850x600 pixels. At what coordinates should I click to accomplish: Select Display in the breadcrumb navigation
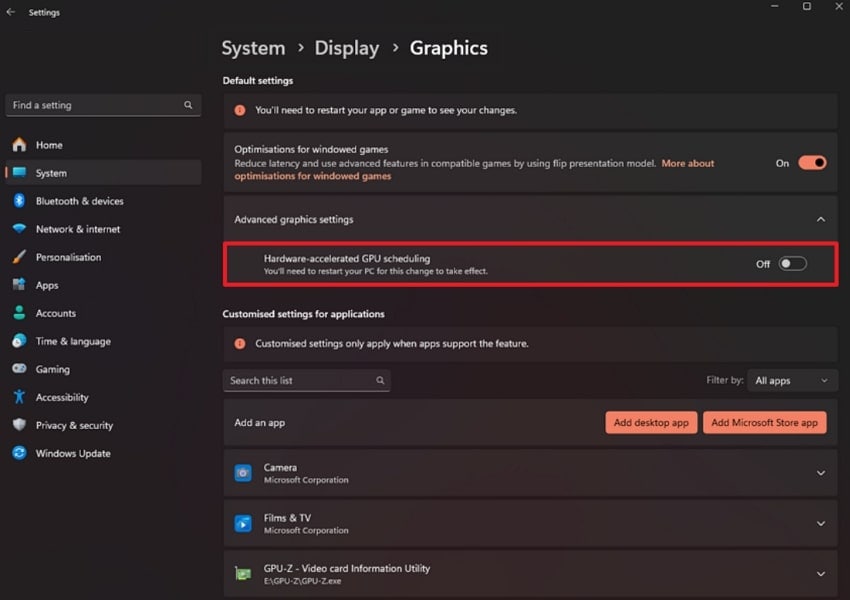347,47
